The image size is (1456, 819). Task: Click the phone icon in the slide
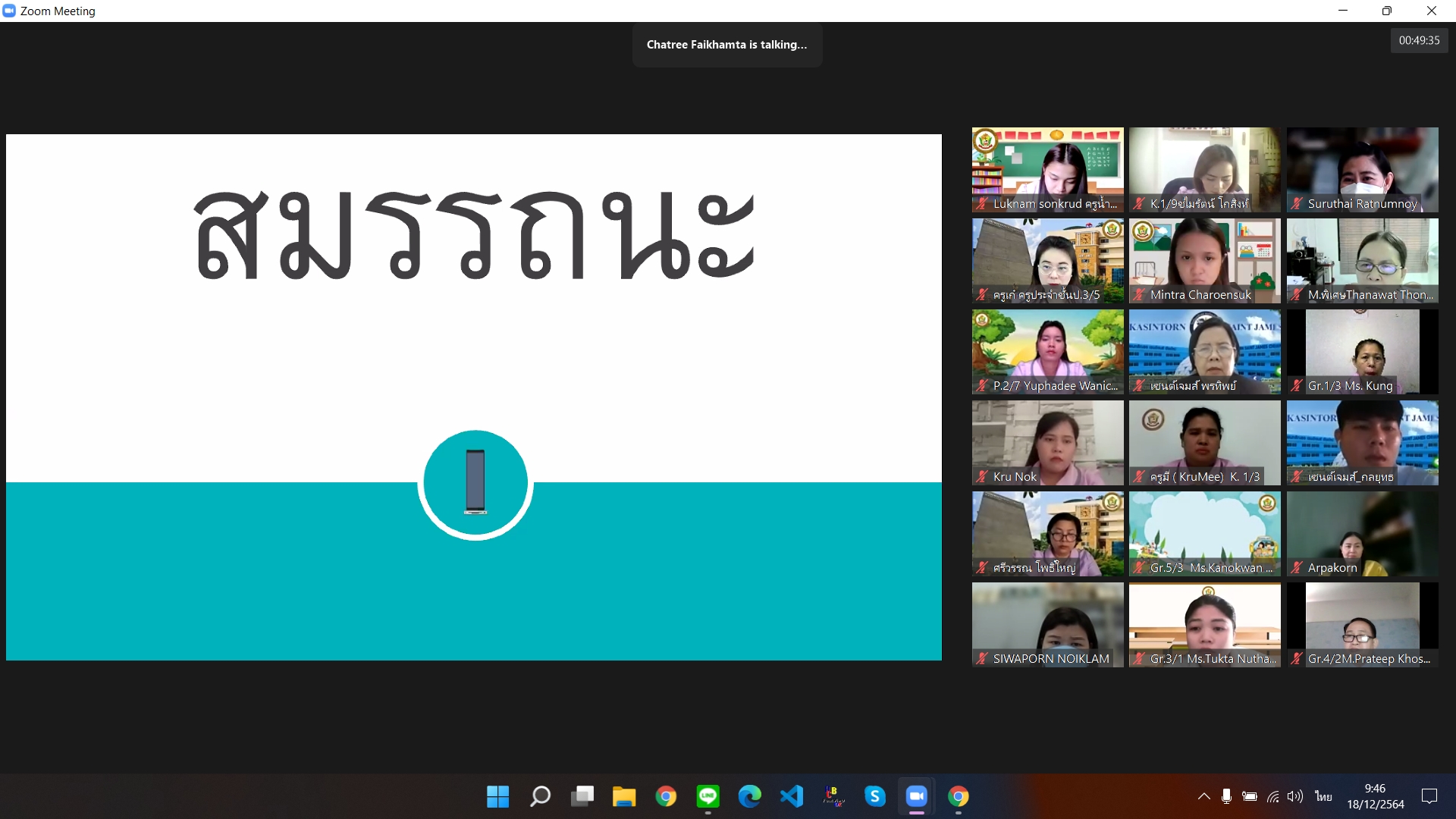click(x=475, y=483)
